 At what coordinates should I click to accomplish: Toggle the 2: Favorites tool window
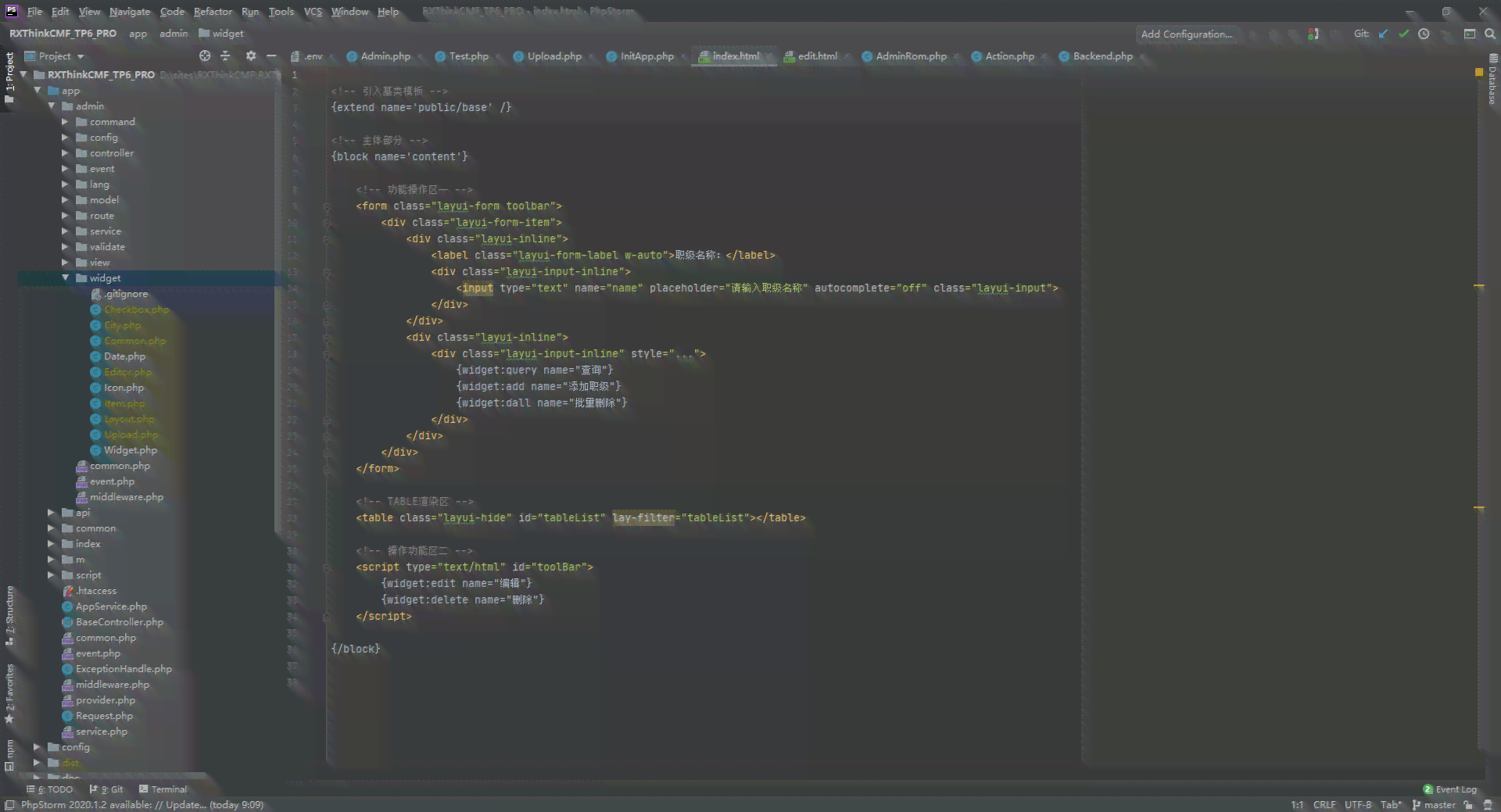point(9,692)
